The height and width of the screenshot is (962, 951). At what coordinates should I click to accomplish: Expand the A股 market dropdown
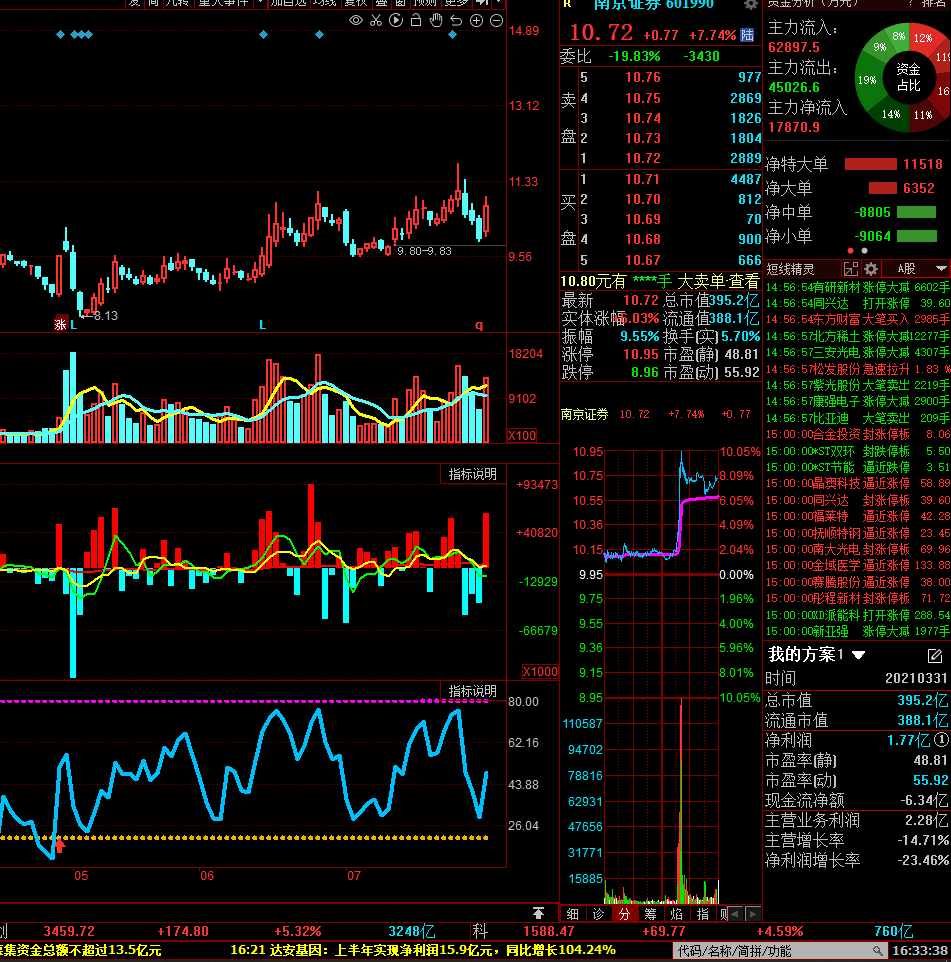[x=941, y=269]
